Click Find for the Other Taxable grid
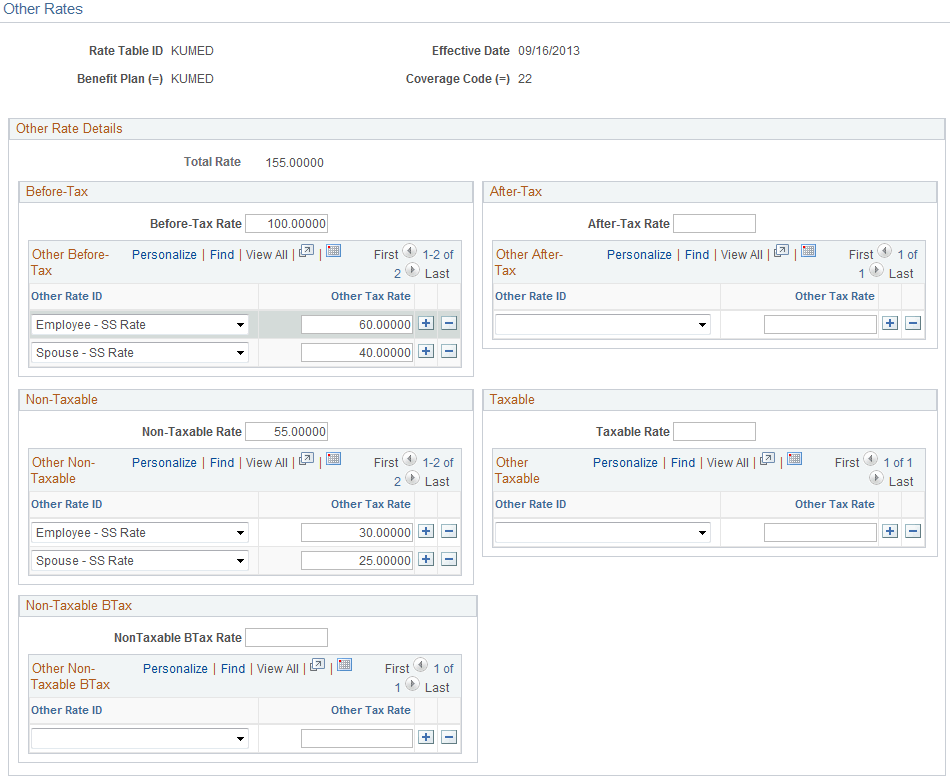The image size is (950, 779). click(x=683, y=461)
